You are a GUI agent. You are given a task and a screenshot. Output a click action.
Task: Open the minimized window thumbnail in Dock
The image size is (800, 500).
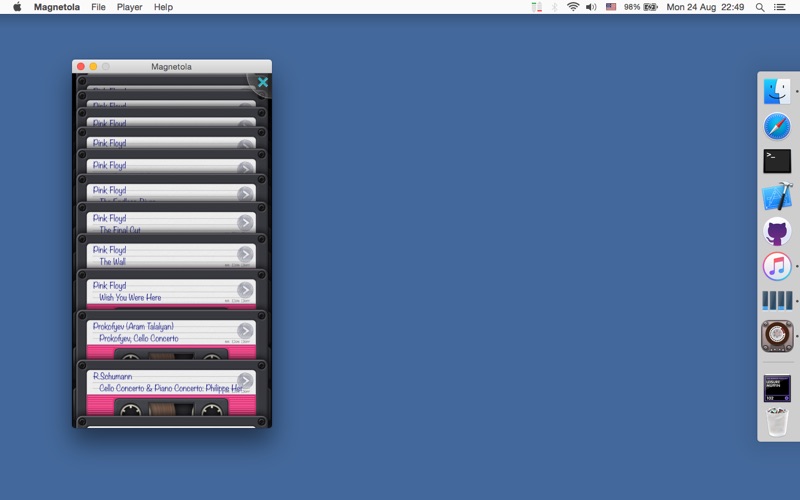(777, 388)
